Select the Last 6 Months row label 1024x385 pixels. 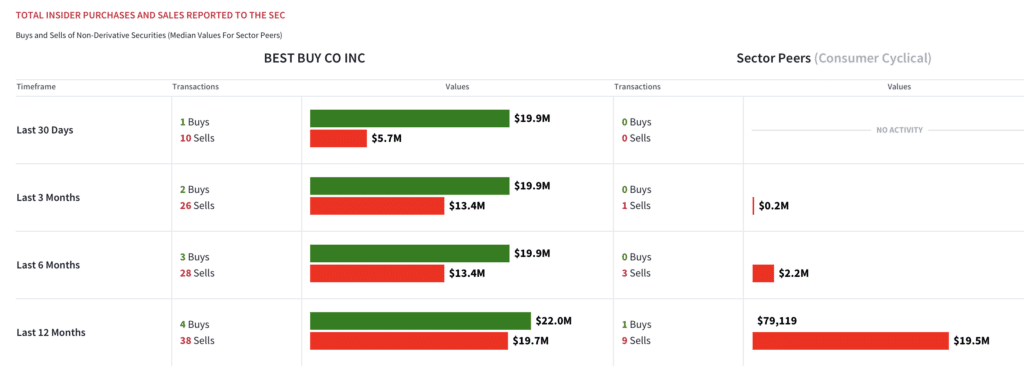click(48, 265)
